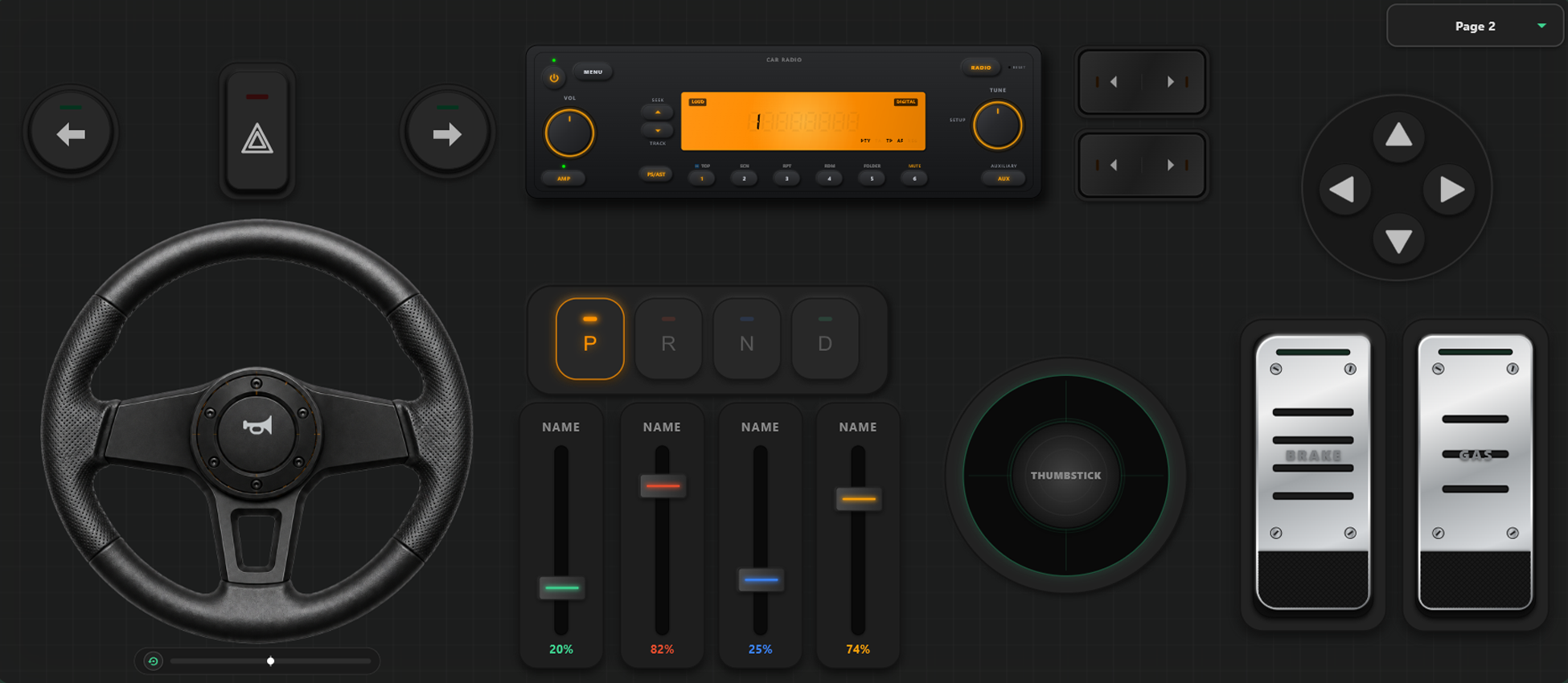This screenshot has height=683, width=1568.
Task: Click the SETUP label beside tune knob
Action: click(958, 120)
